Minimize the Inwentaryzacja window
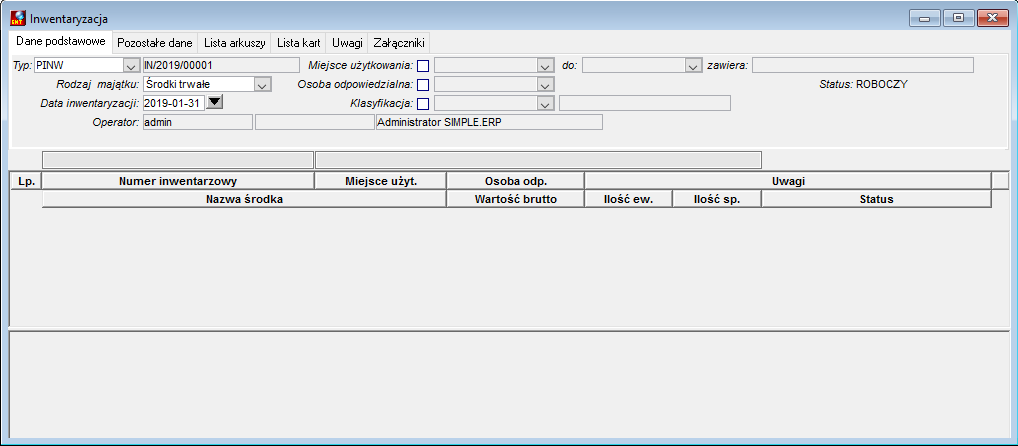This screenshot has width=1018, height=446. [x=925, y=18]
